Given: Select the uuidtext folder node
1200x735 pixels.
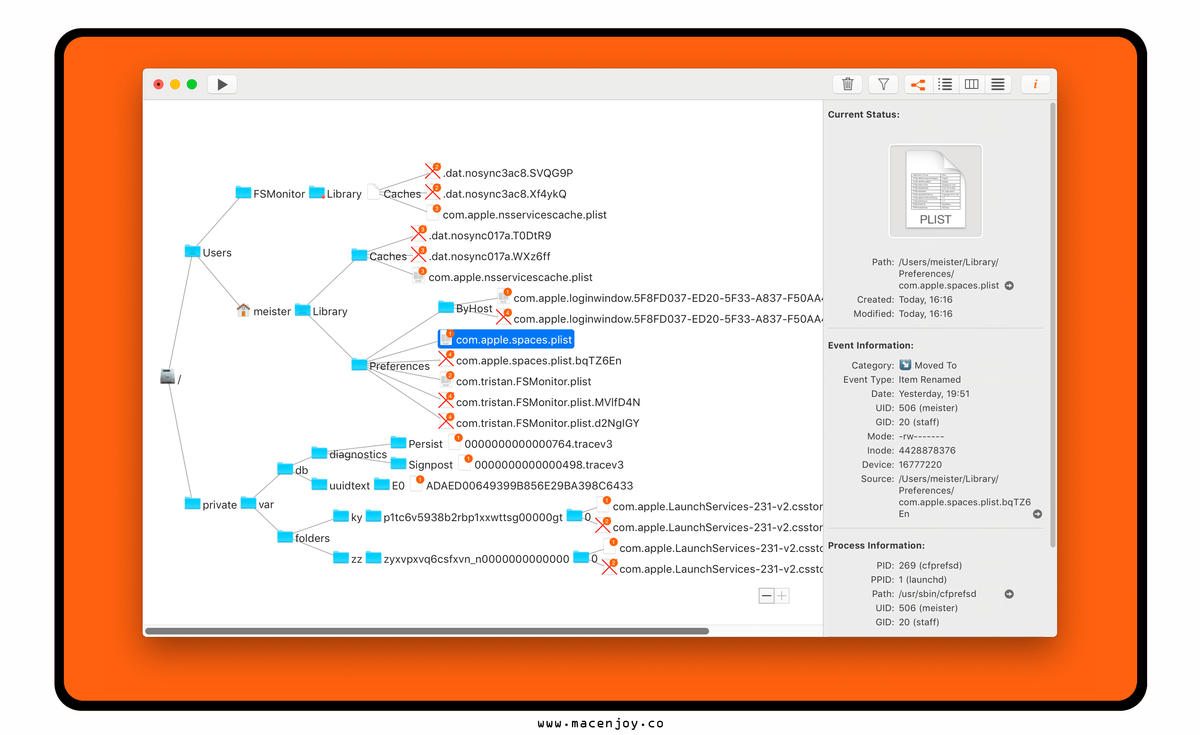Looking at the screenshot, I should tap(341, 485).
